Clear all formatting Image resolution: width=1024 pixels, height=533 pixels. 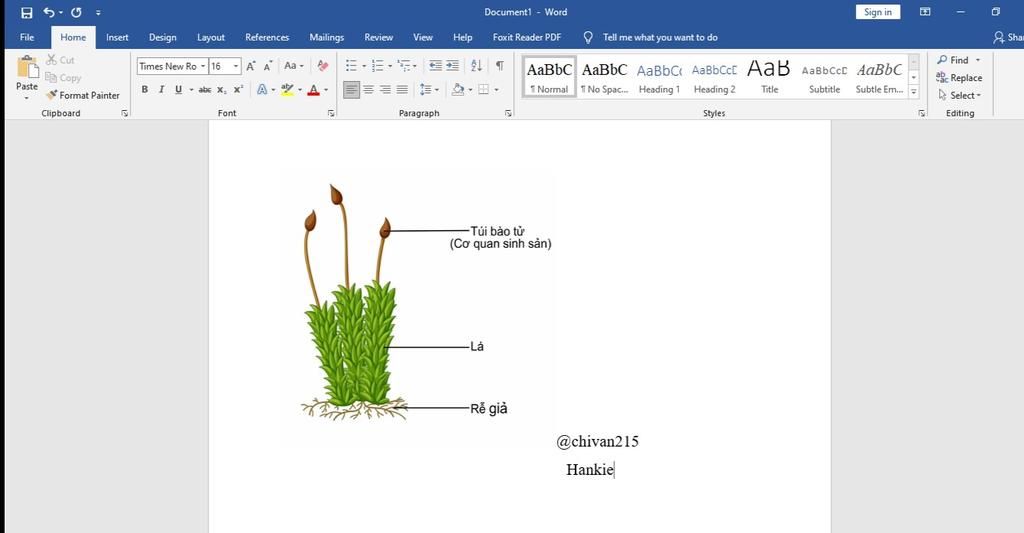click(x=323, y=66)
